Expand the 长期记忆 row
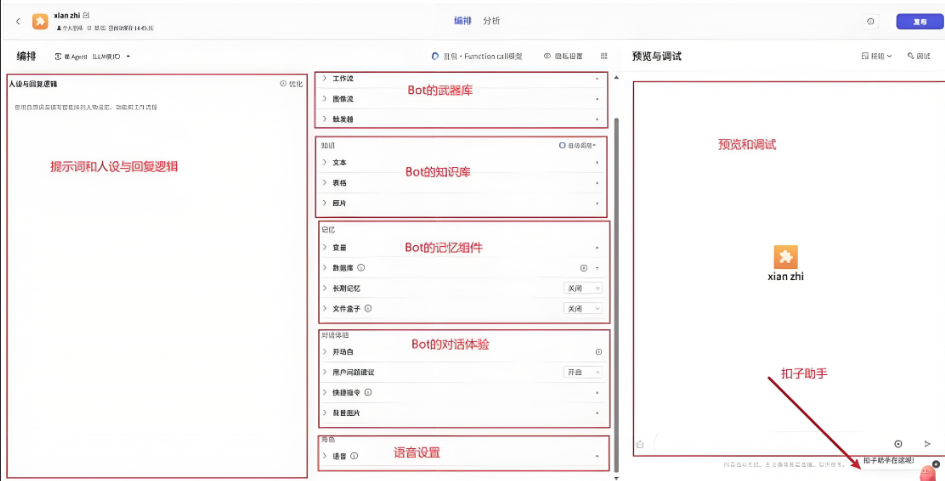This screenshot has width=945, height=481. [x=324, y=288]
